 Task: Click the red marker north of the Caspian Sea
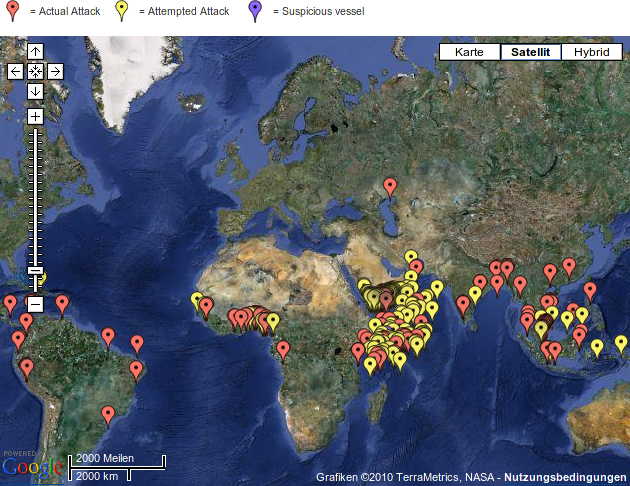390,188
